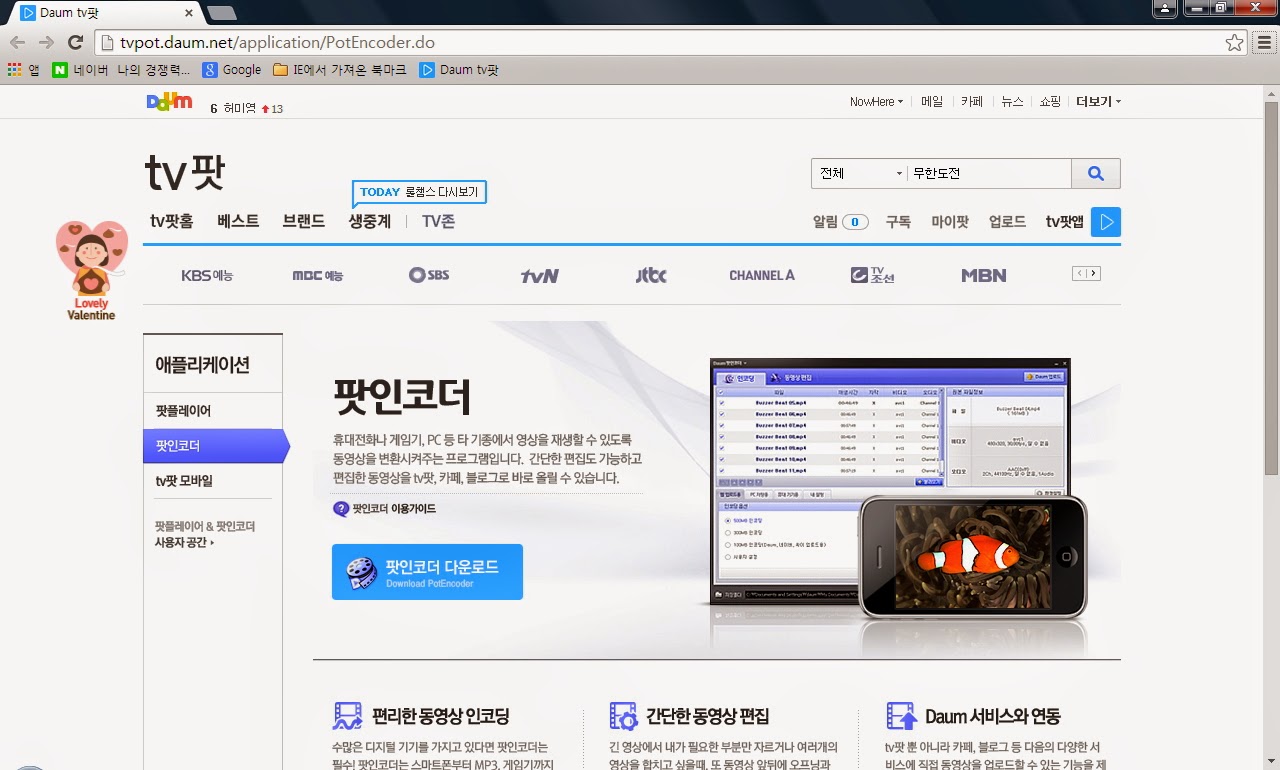The height and width of the screenshot is (770, 1280).
Task: Expand the 더보기 menu
Action: tap(1099, 102)
